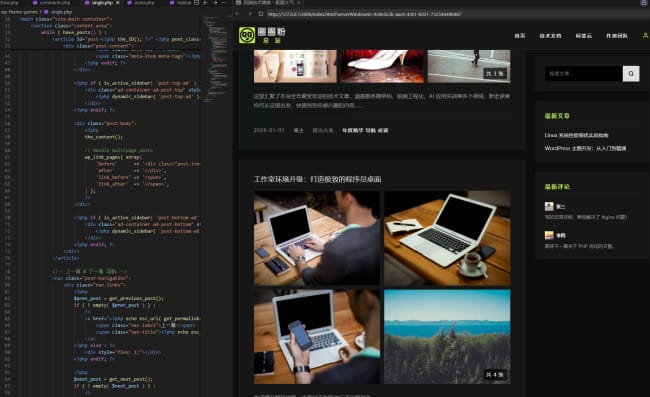Click the the_content() code line

tap(104, 137)
